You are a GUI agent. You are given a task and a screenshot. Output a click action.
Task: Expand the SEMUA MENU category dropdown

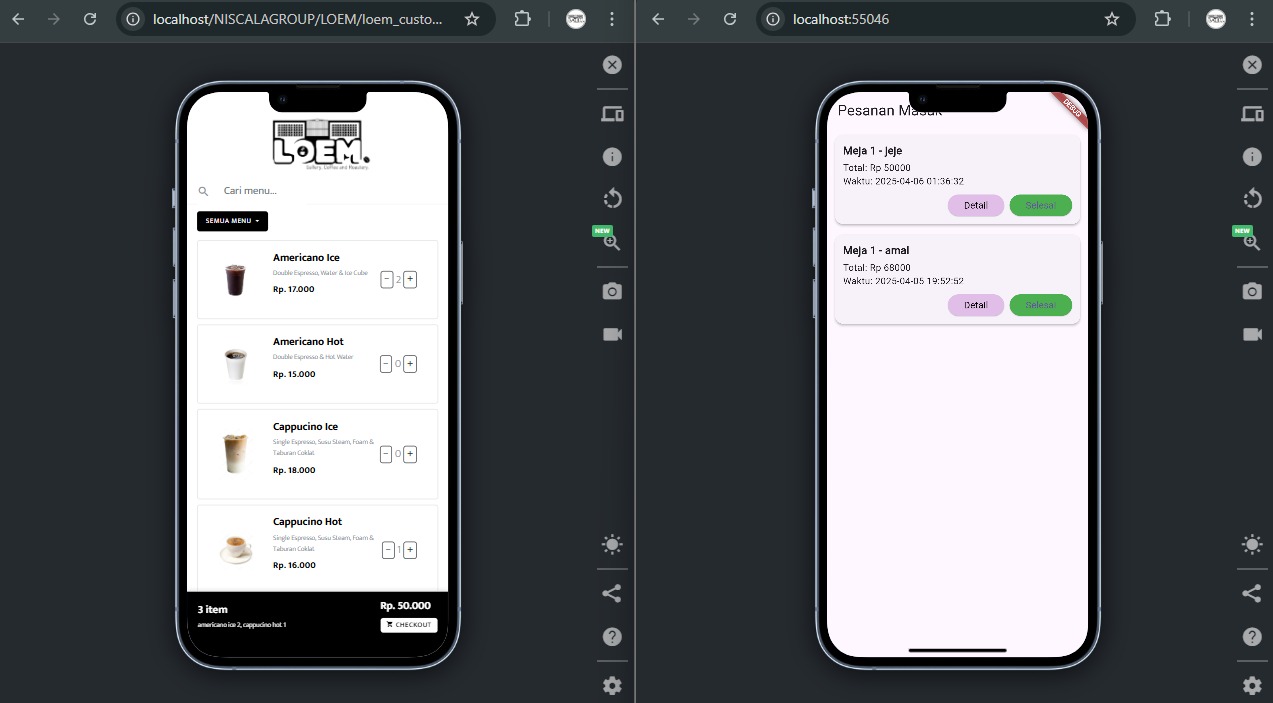click(x=232, y=221)
